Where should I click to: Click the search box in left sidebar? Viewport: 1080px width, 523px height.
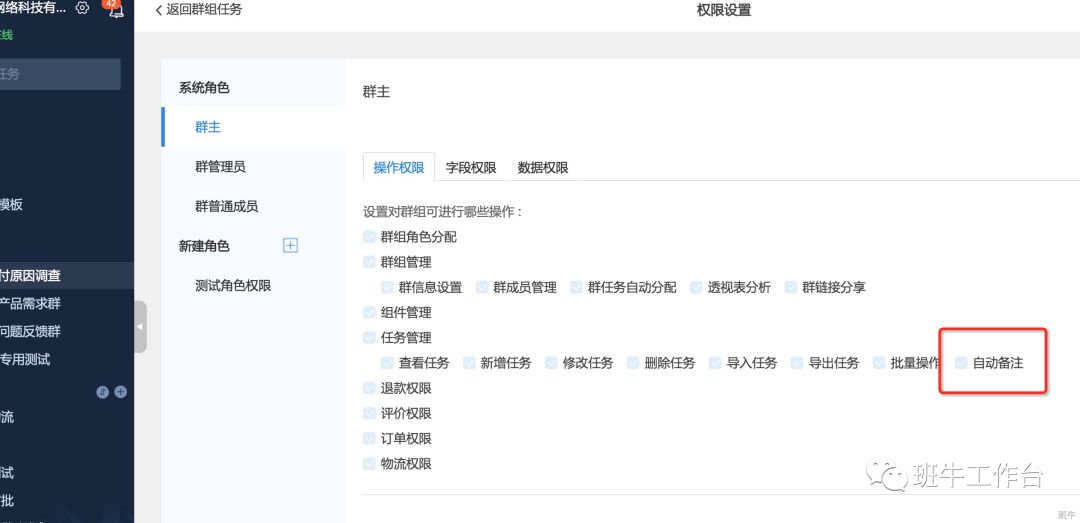click(60, 74)
